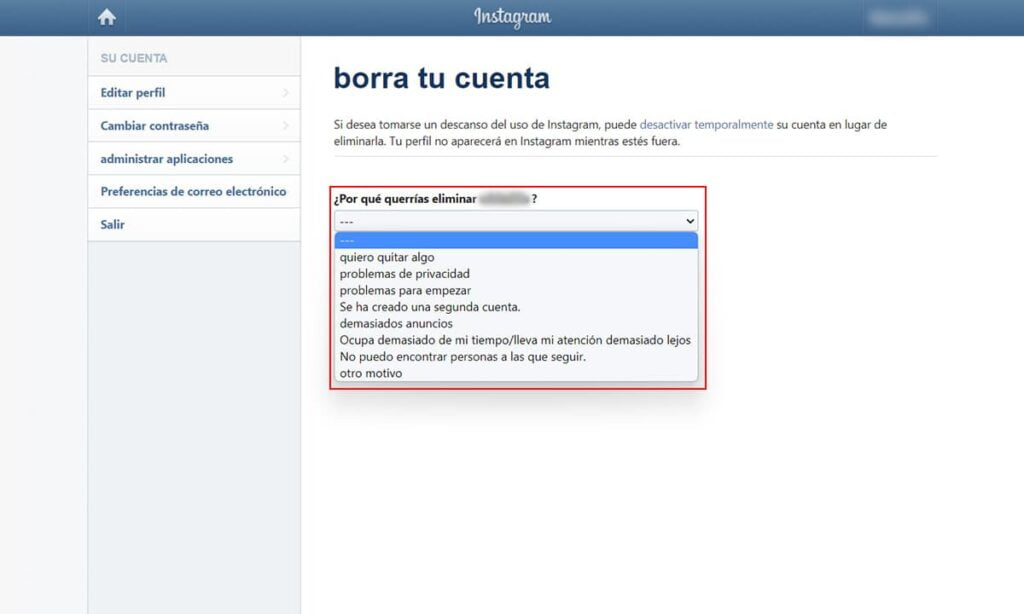Follow the desactivar temporalmente link
1024x614 pixels.
(706, 124)
